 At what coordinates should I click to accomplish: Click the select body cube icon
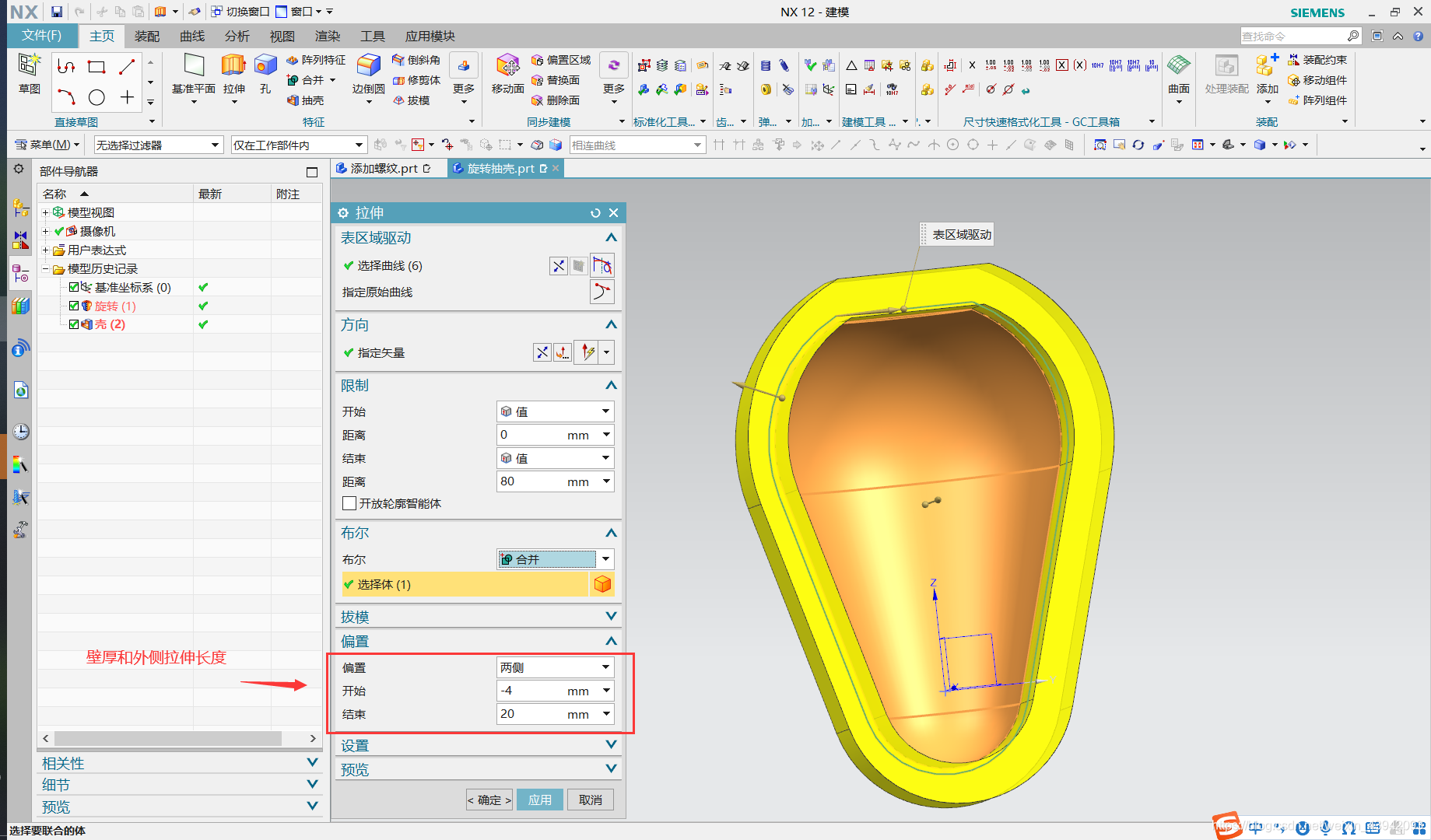(602, 584)
